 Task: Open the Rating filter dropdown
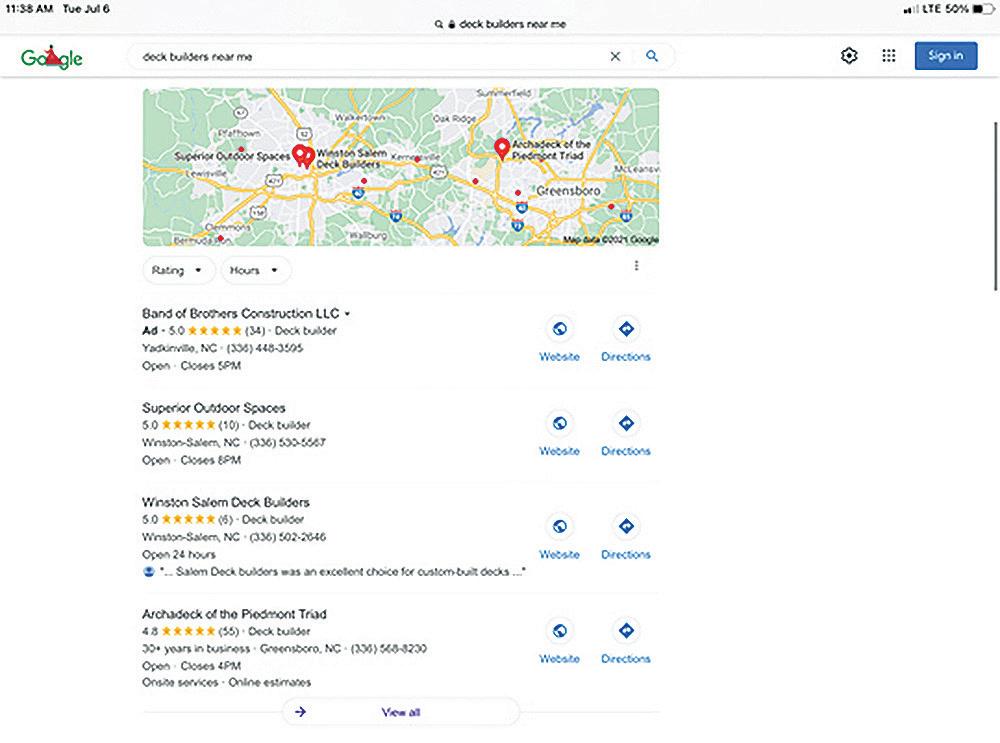tap(179, 270)
